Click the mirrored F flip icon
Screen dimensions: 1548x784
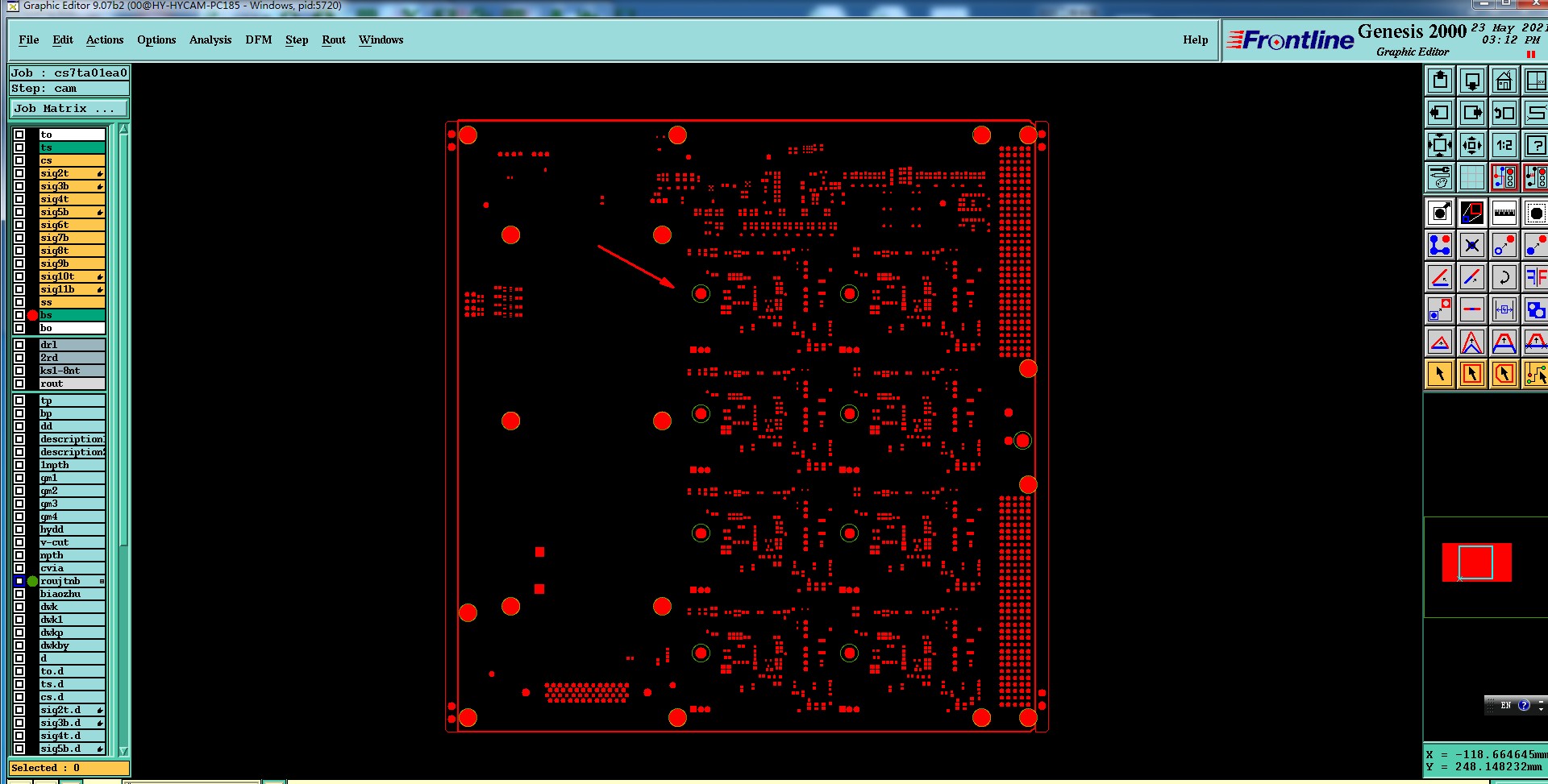pos(1535,277)
